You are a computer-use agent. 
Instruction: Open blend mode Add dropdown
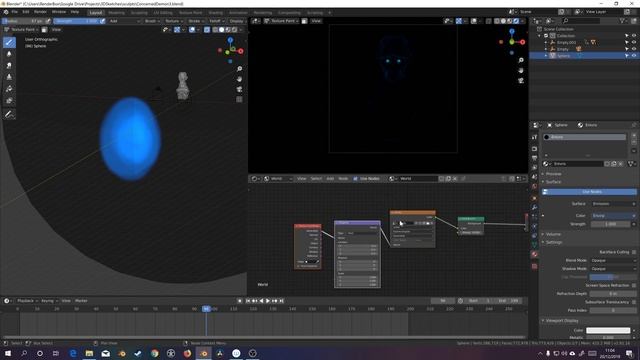[x=124, y=21]
